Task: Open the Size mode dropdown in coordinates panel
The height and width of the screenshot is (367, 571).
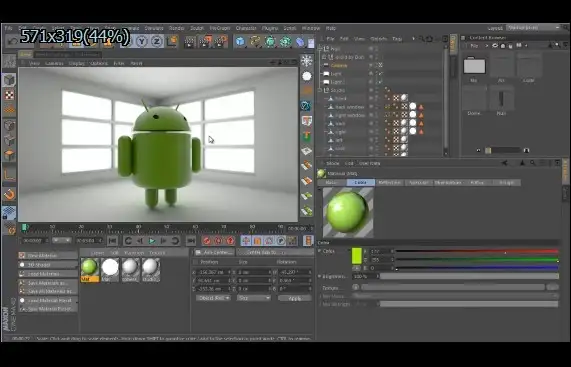Action: (253, 298)
